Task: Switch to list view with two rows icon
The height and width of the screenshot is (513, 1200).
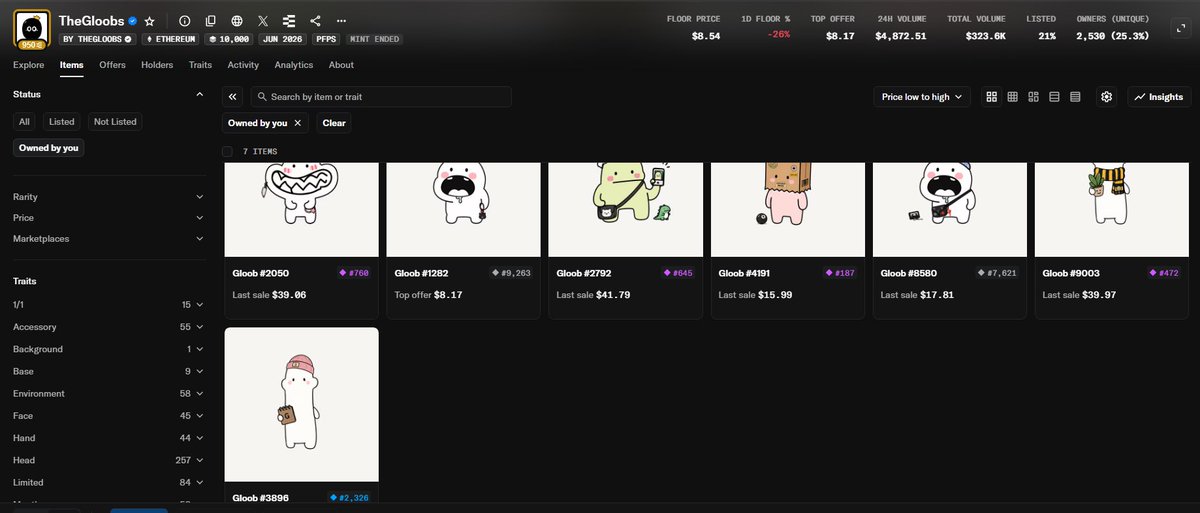Action: [1054, 97]
